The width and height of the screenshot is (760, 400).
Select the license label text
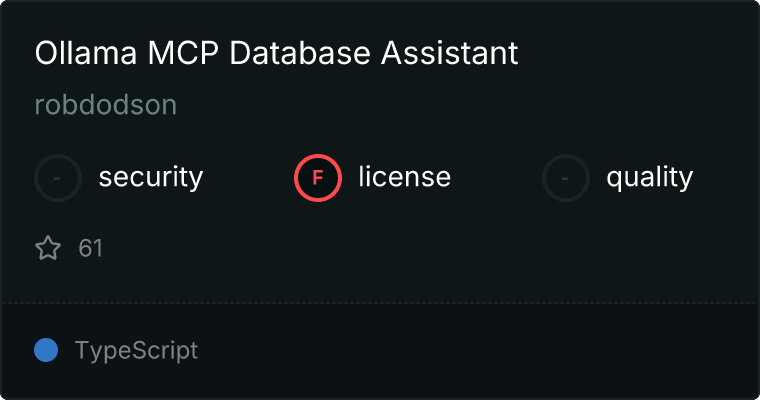click(404, 178)
